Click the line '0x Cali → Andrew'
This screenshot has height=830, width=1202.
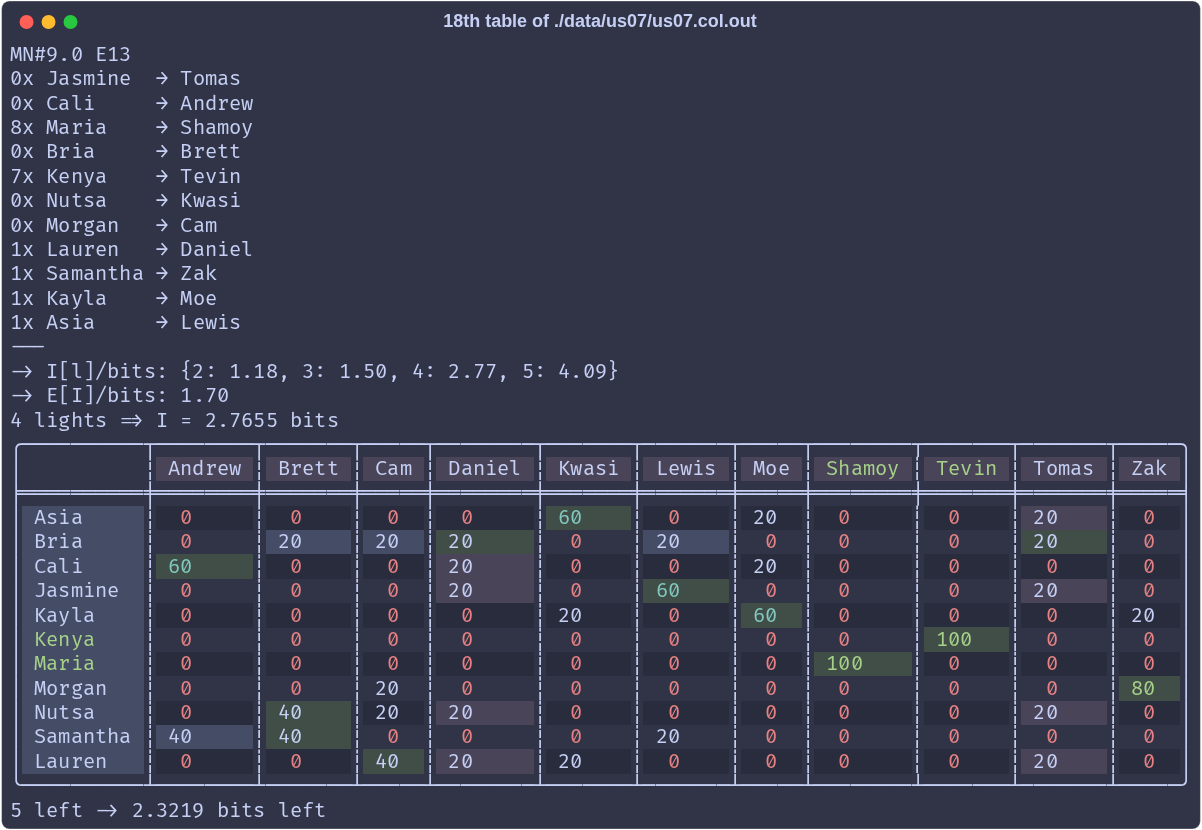(132, 103)
